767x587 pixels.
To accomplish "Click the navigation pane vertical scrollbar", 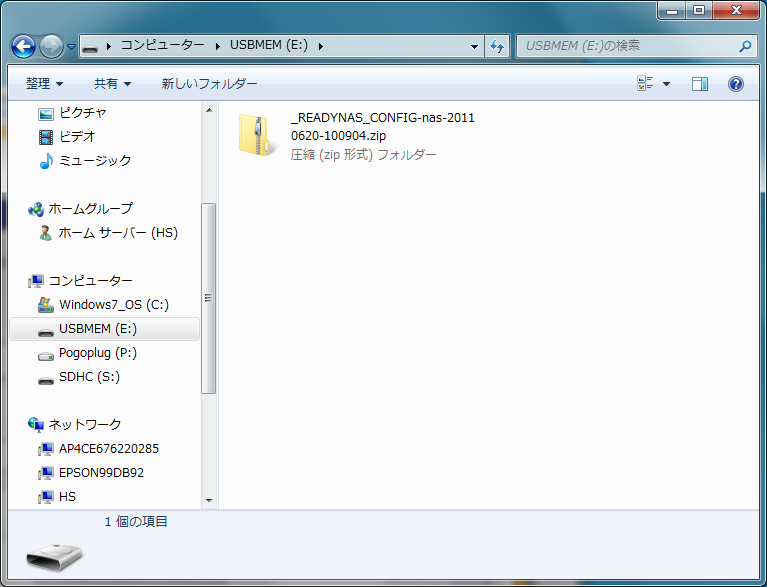I will [x=209, y=297].
